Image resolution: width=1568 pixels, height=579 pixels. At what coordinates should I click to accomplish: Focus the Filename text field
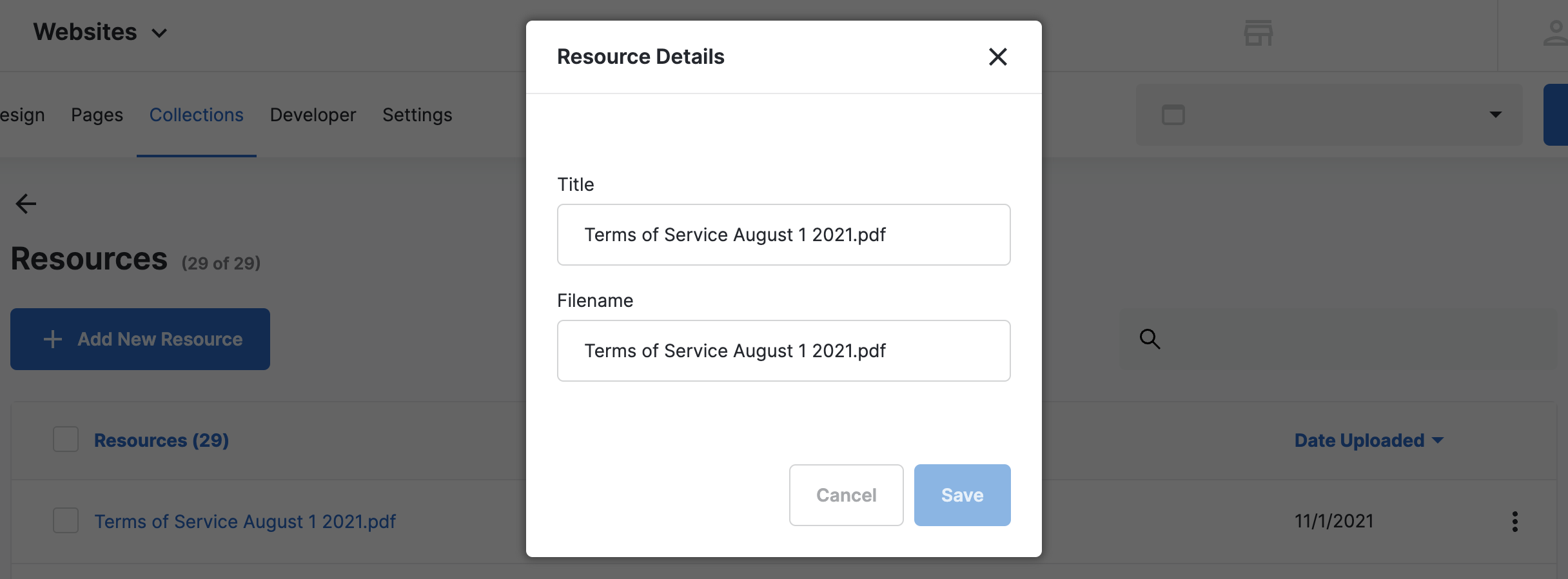(x=783, y=351)
